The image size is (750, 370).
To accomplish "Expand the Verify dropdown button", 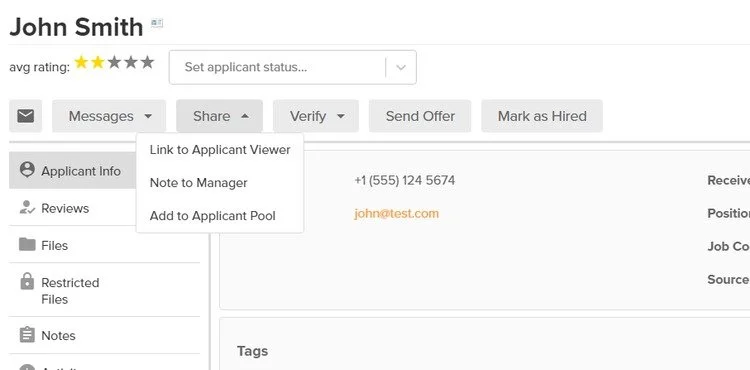I will click(x=316, y=116).
